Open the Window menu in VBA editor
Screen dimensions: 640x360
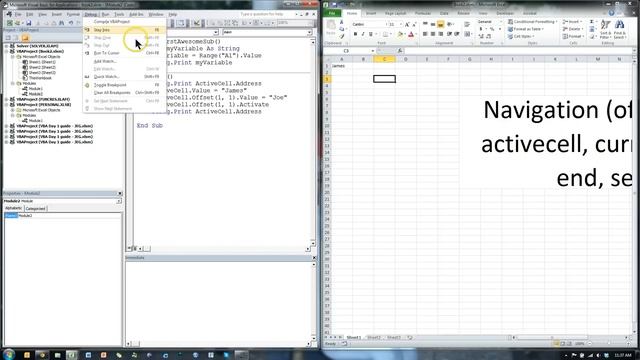pos(156,14)
